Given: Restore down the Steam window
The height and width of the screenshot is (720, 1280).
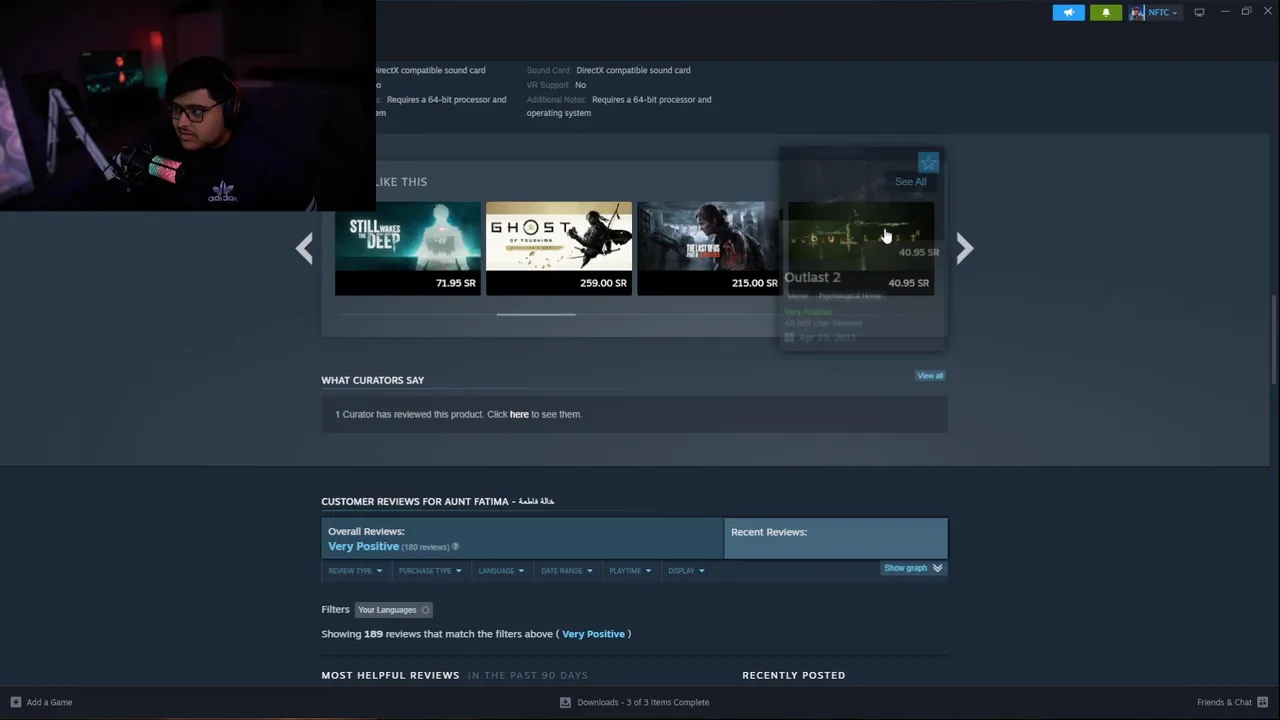Looking at the screenshot, I should click(x=1246, y=12).
